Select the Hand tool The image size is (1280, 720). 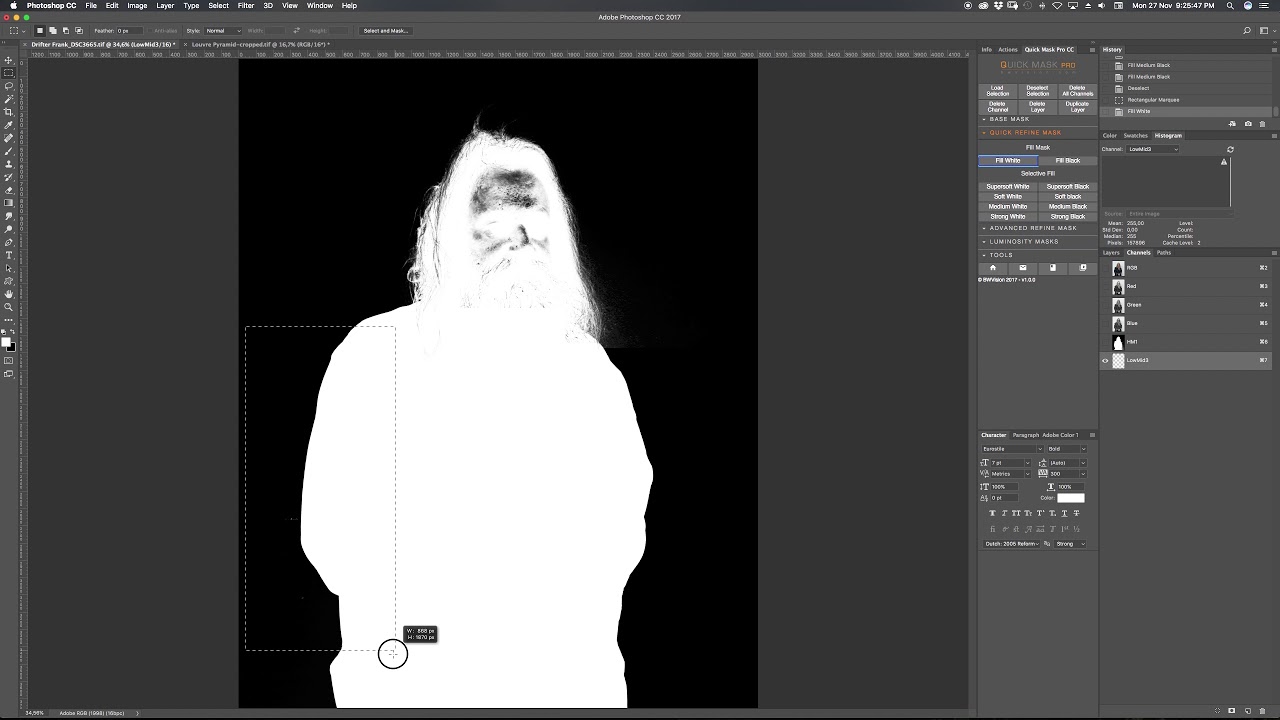9,294
